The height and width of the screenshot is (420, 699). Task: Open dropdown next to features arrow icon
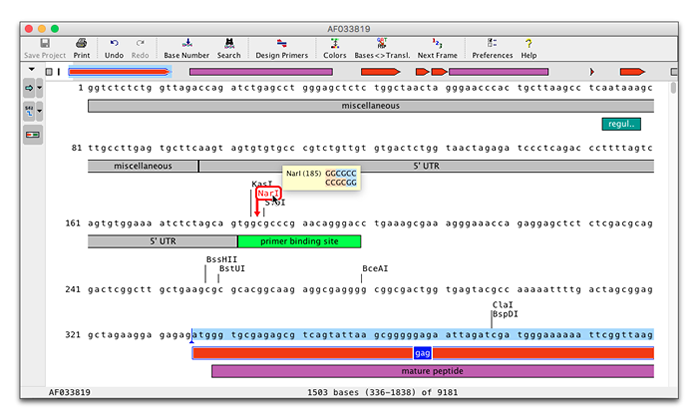point(40,89)
